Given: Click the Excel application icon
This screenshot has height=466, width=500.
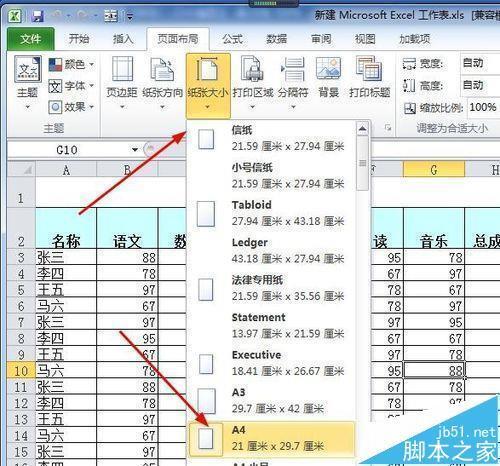Looking at the screenshot, I should (15, 16).
